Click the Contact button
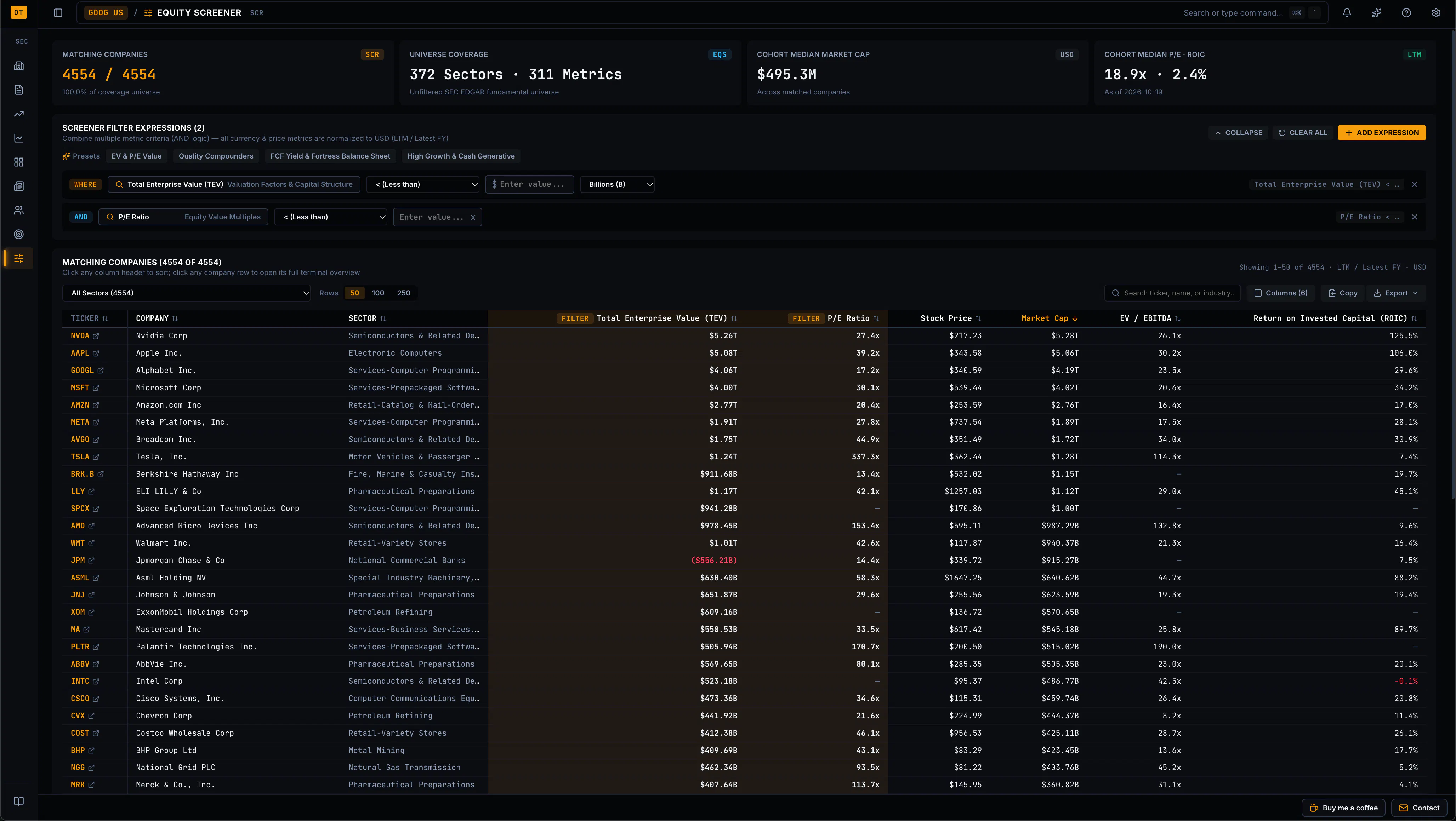 pos(1419,808)
